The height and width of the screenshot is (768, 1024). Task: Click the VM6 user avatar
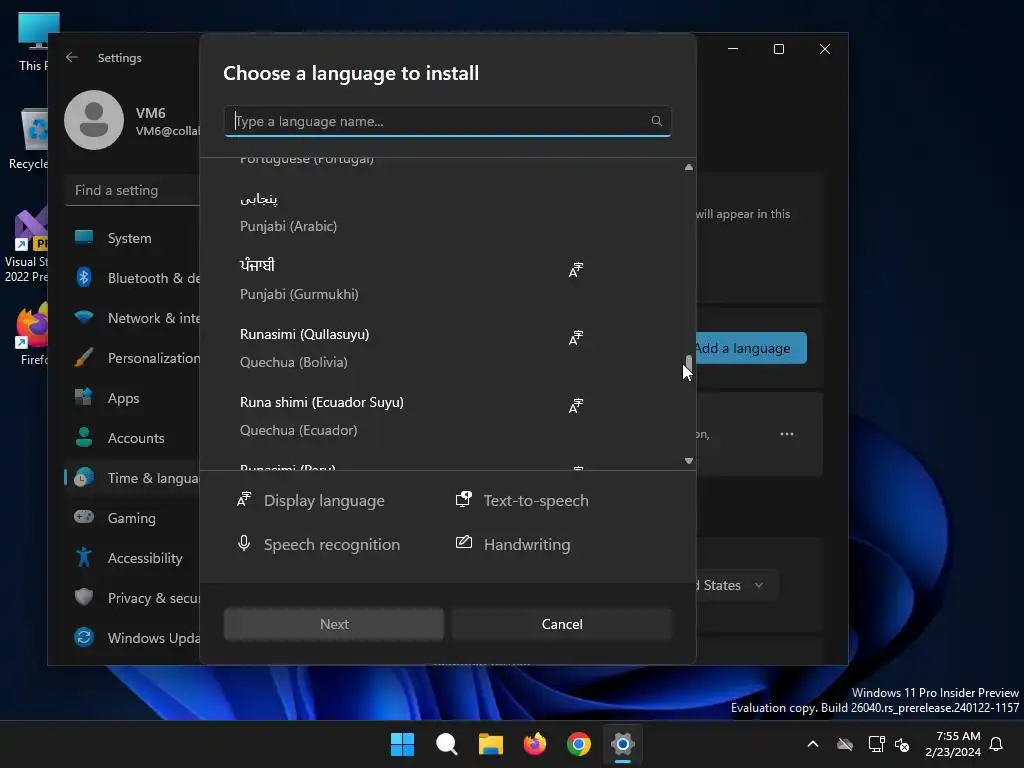click(x=94, y=120)
